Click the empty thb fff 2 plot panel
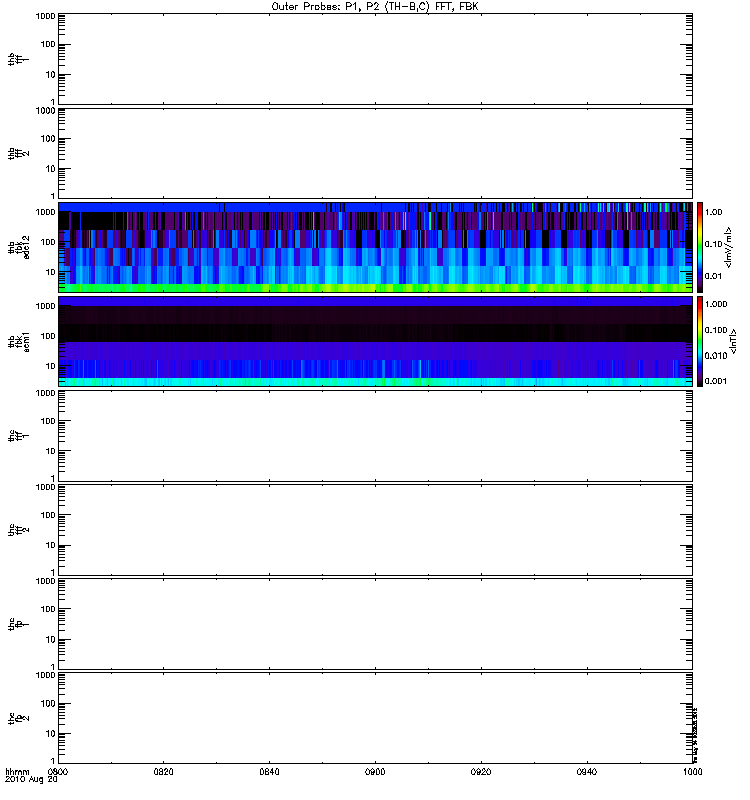 [376, 153]
